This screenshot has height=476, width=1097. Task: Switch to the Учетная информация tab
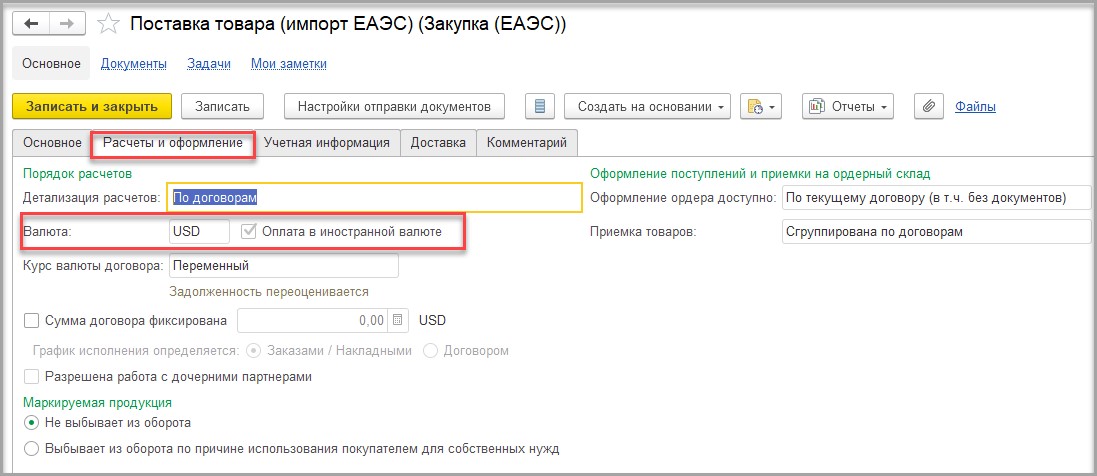click(x=327, y=143)
